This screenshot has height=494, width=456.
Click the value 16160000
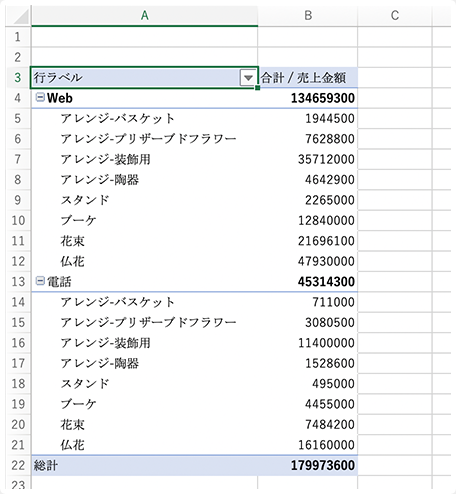[x=326, y=445]
